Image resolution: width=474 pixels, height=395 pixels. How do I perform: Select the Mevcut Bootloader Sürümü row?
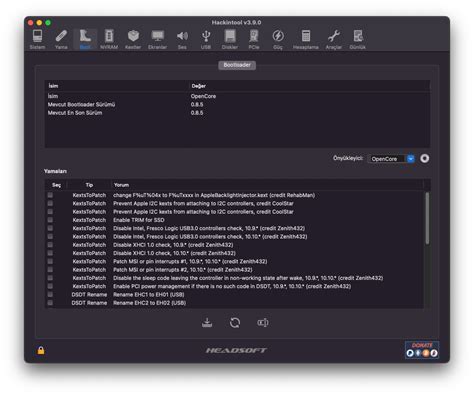pos(237,104)
